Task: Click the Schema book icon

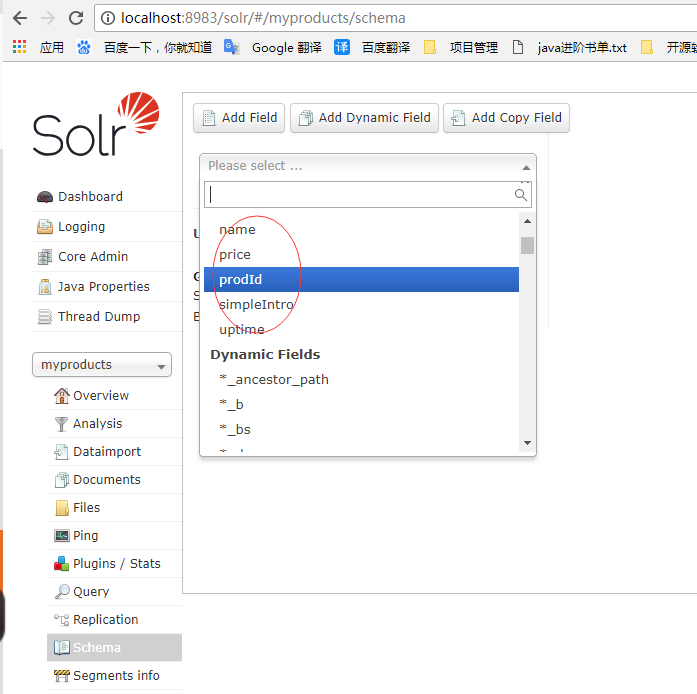Action: [61, 648]
